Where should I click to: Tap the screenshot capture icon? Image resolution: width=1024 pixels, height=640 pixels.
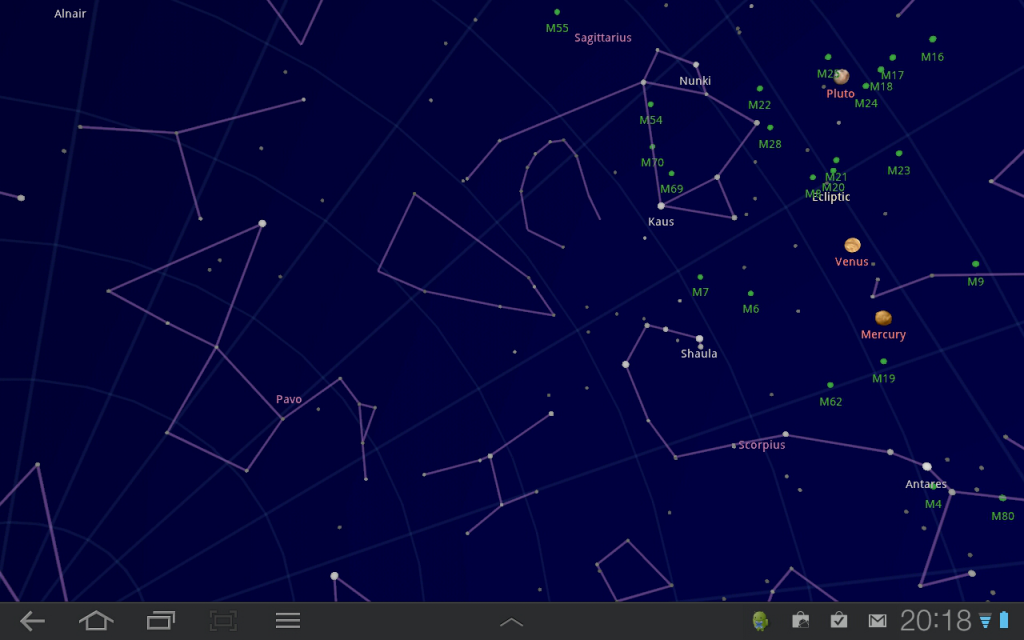tap(223, 620)
